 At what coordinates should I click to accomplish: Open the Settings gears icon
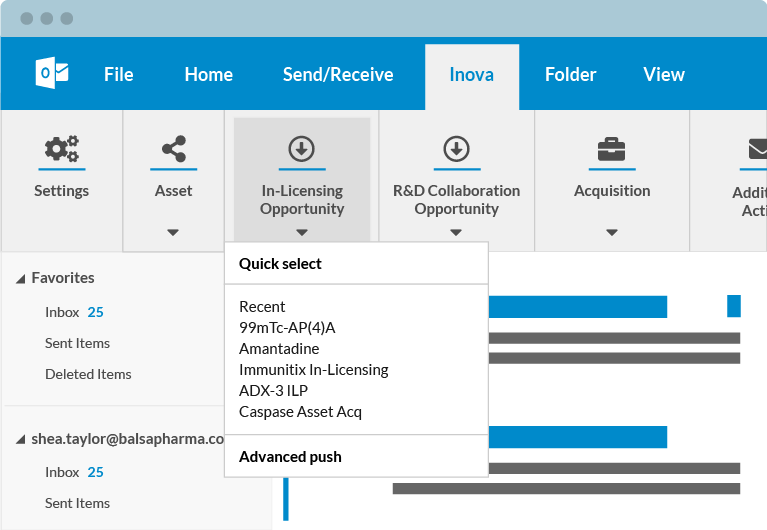pyautogui.click(x=62, y=148)
